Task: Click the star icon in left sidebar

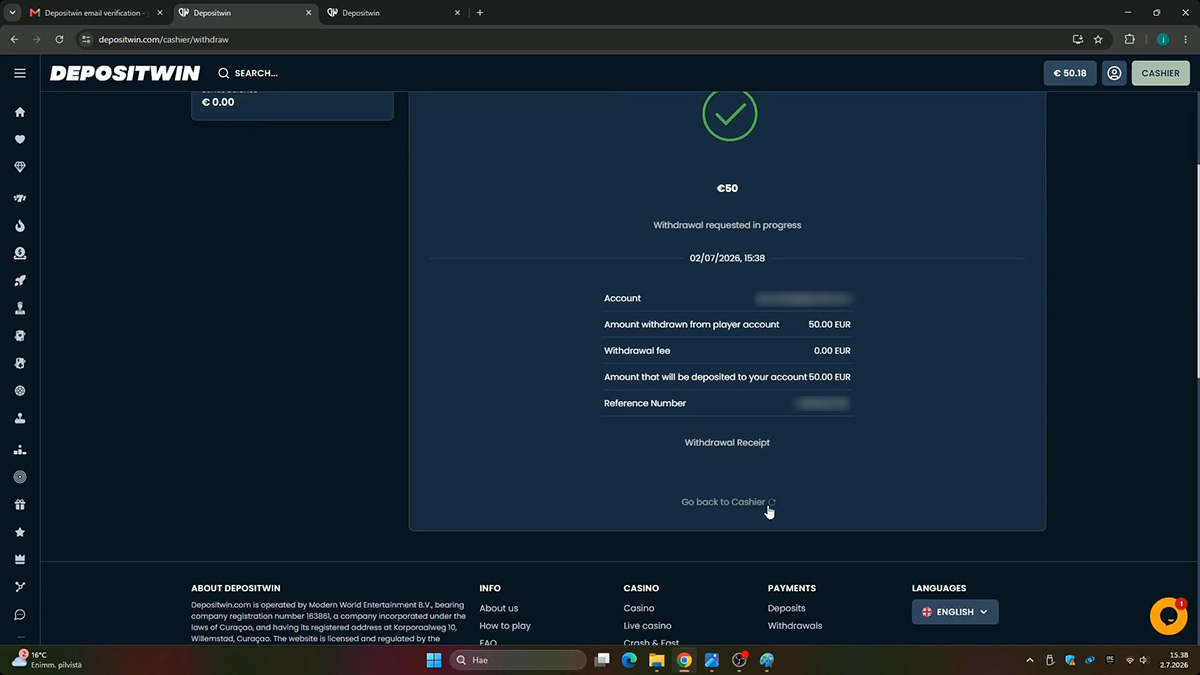Action: click(x=20, y=532)
